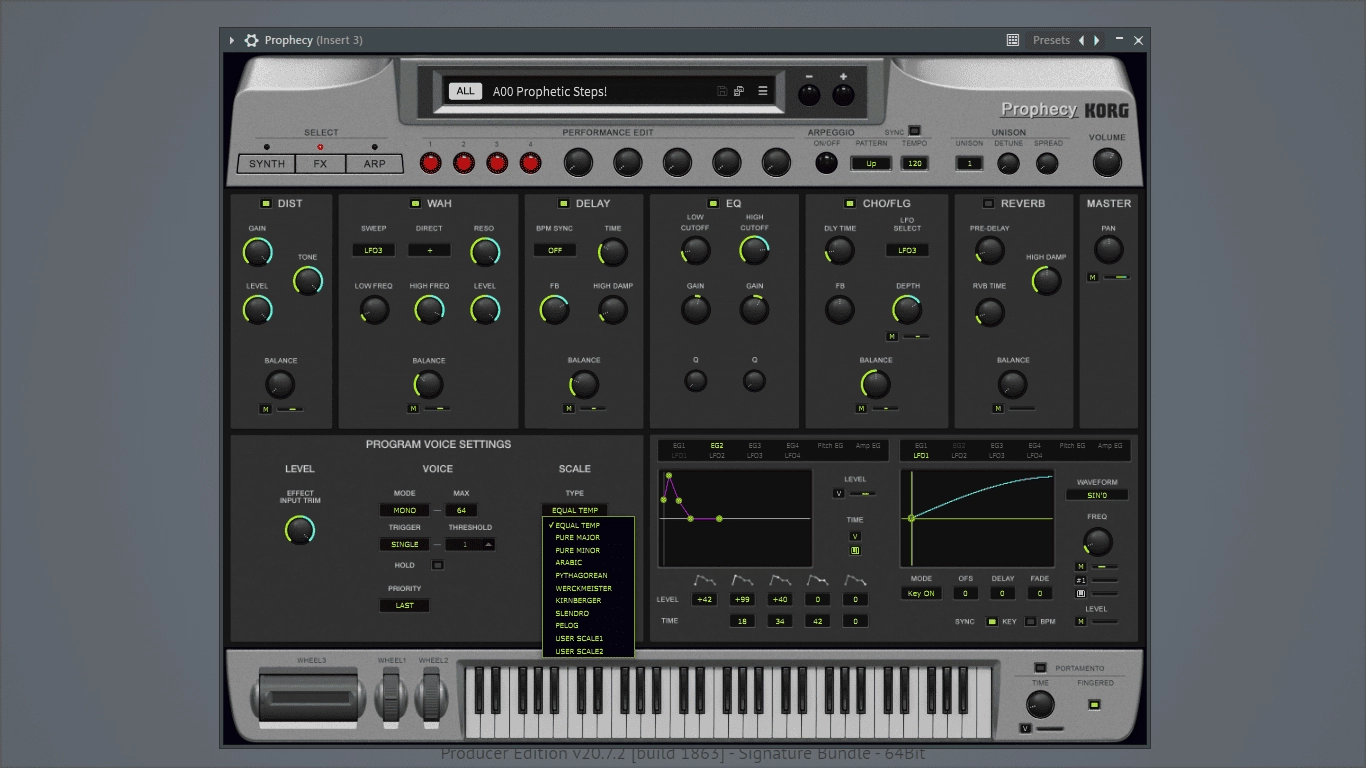The height and width of the screenshot is (768, 1366).
Task: Open the WAH Sweep LFO3 dropdown
Action: click(x=373, y=250)
